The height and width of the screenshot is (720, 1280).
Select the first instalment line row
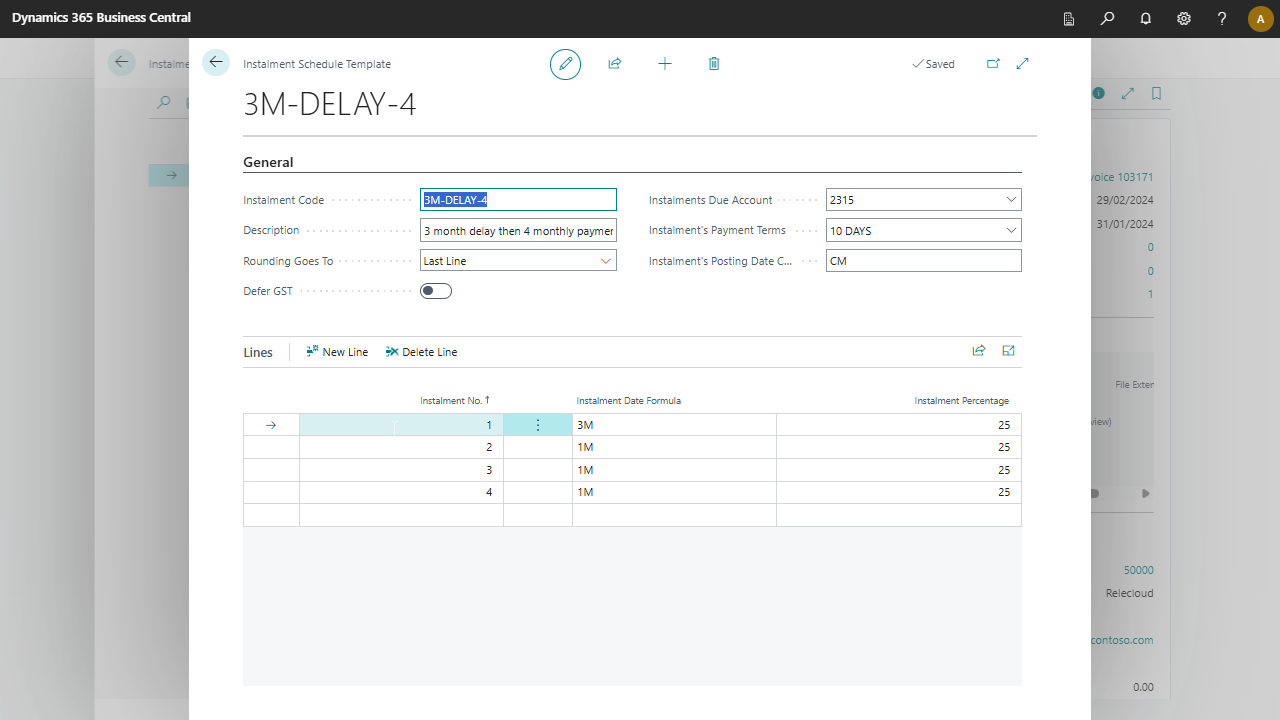click(270, 424)
